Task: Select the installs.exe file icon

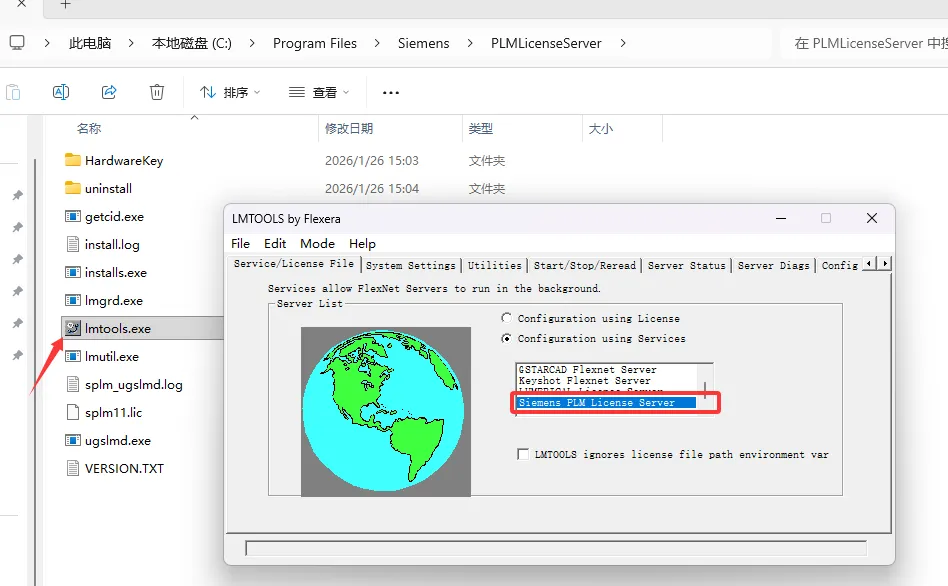Action: 73,272
